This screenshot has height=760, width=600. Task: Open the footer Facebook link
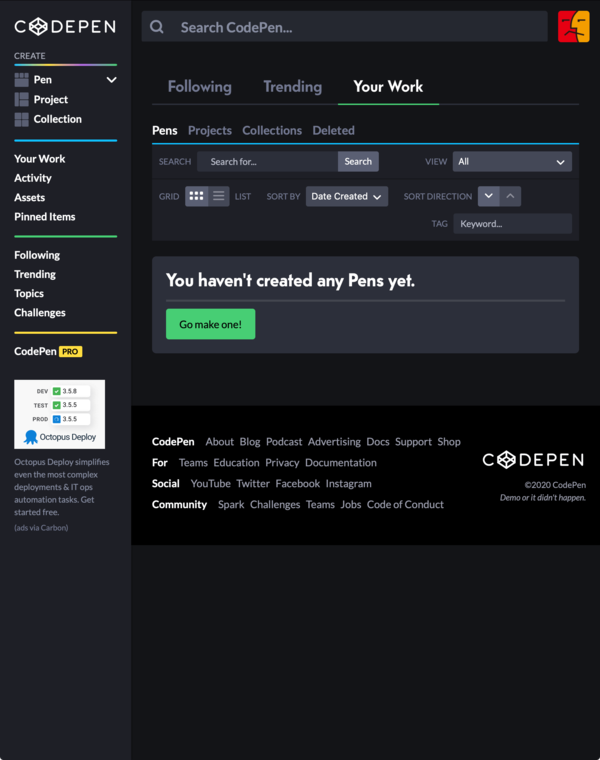[298, 483]
